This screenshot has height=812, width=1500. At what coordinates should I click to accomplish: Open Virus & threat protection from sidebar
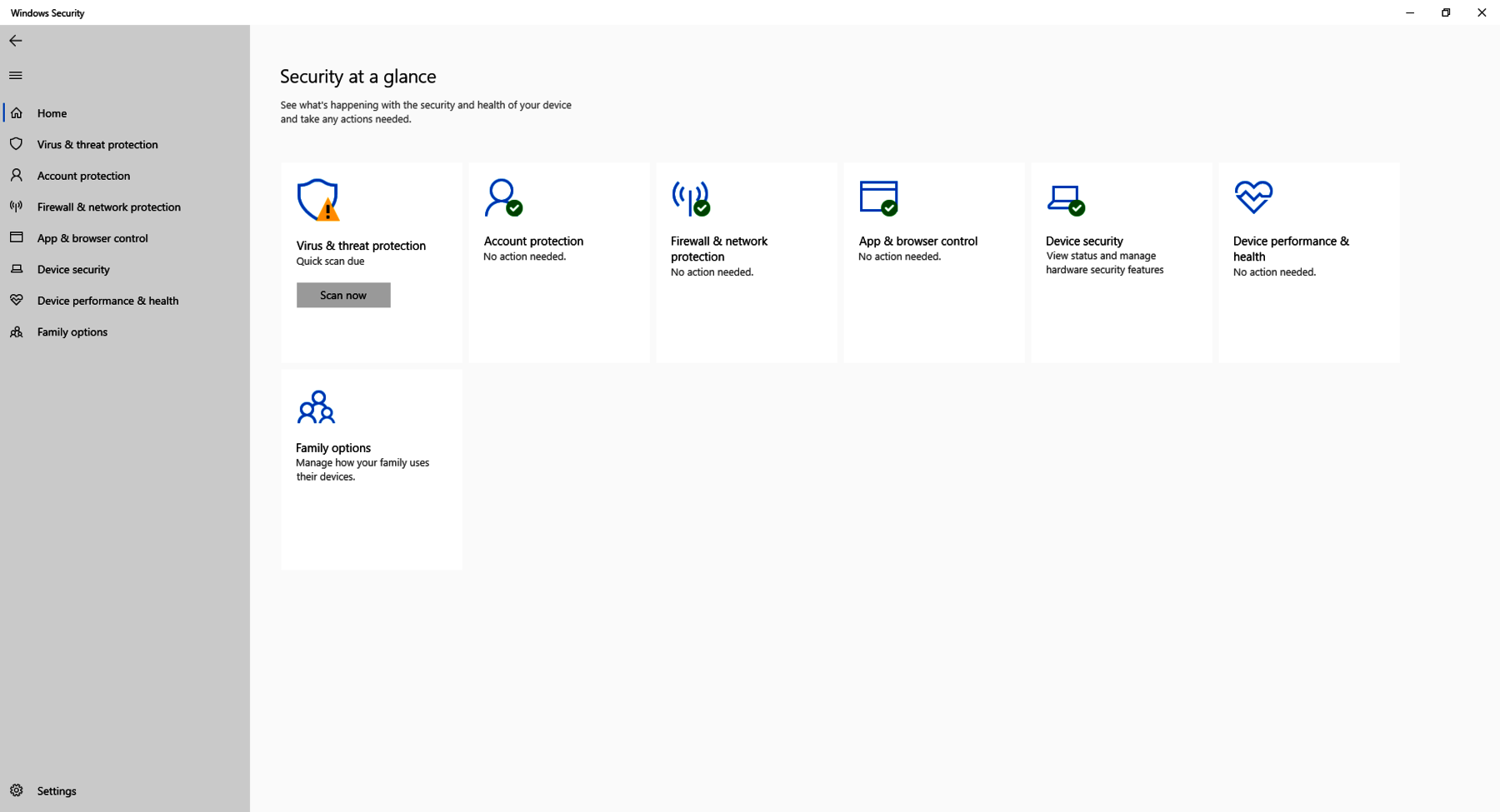[97, 145]
